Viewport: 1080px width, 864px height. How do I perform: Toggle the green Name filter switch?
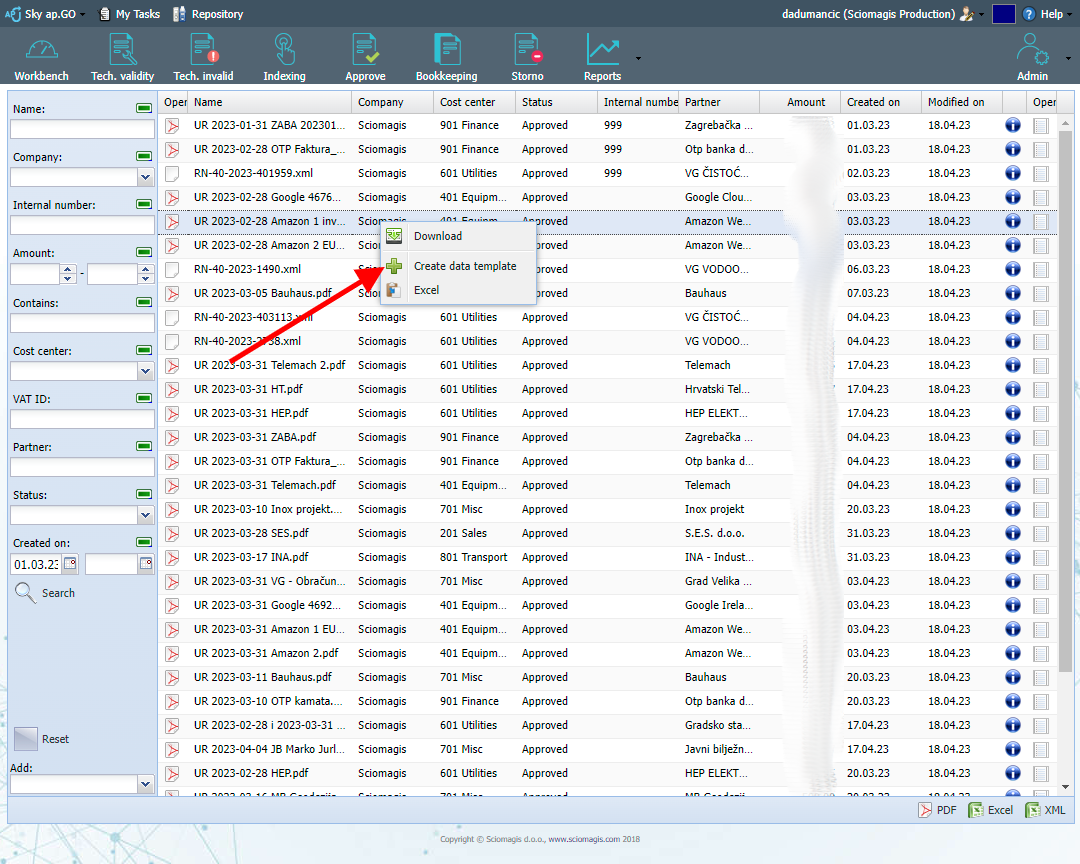(x=144, y=108)
